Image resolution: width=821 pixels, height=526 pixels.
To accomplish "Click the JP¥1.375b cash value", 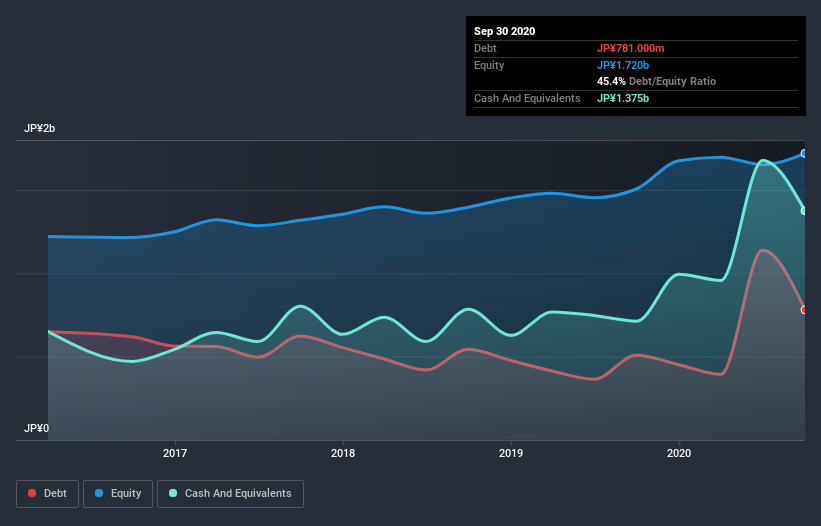I will point(623,98).
